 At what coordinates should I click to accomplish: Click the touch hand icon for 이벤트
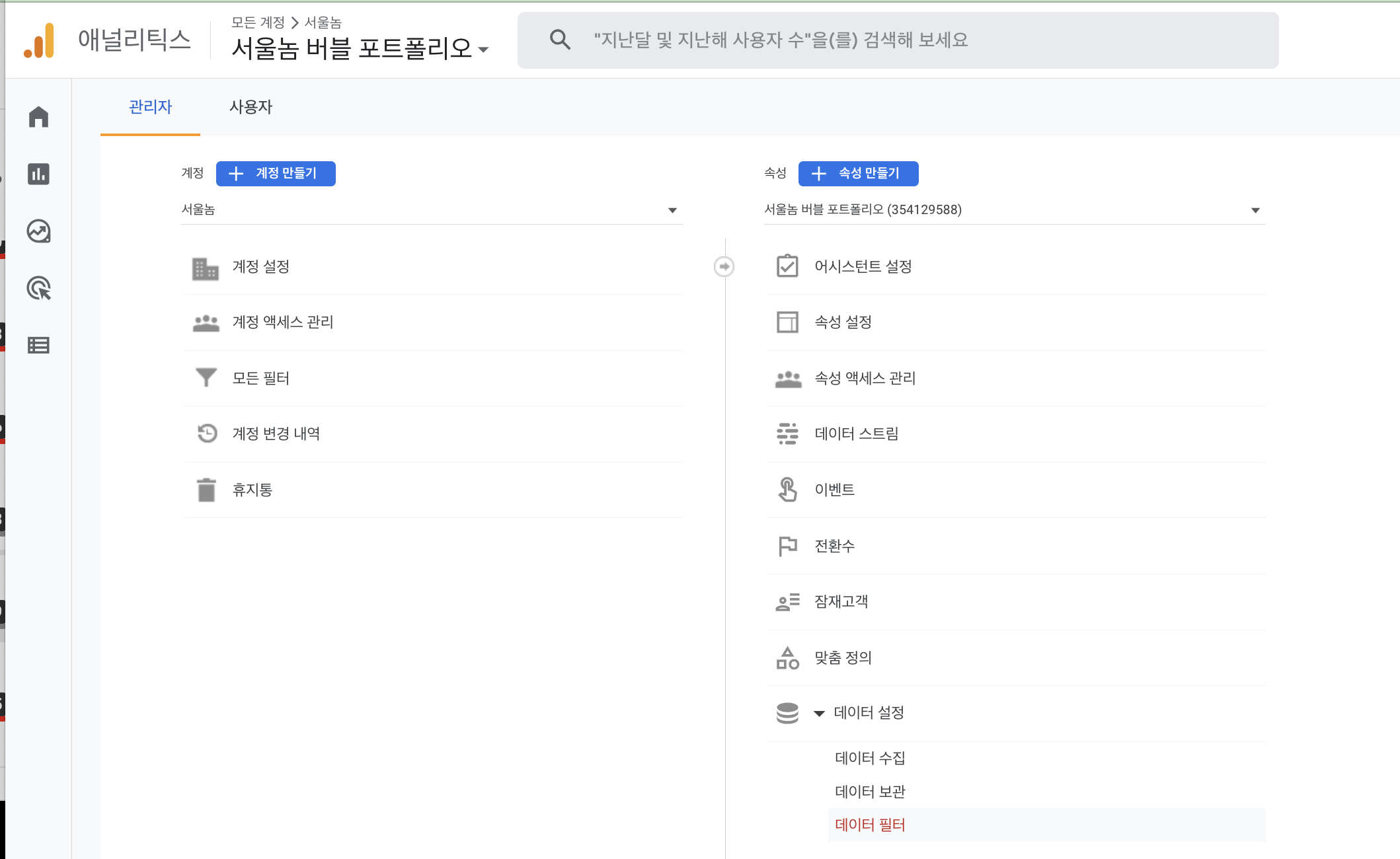(x=787, y=490)
